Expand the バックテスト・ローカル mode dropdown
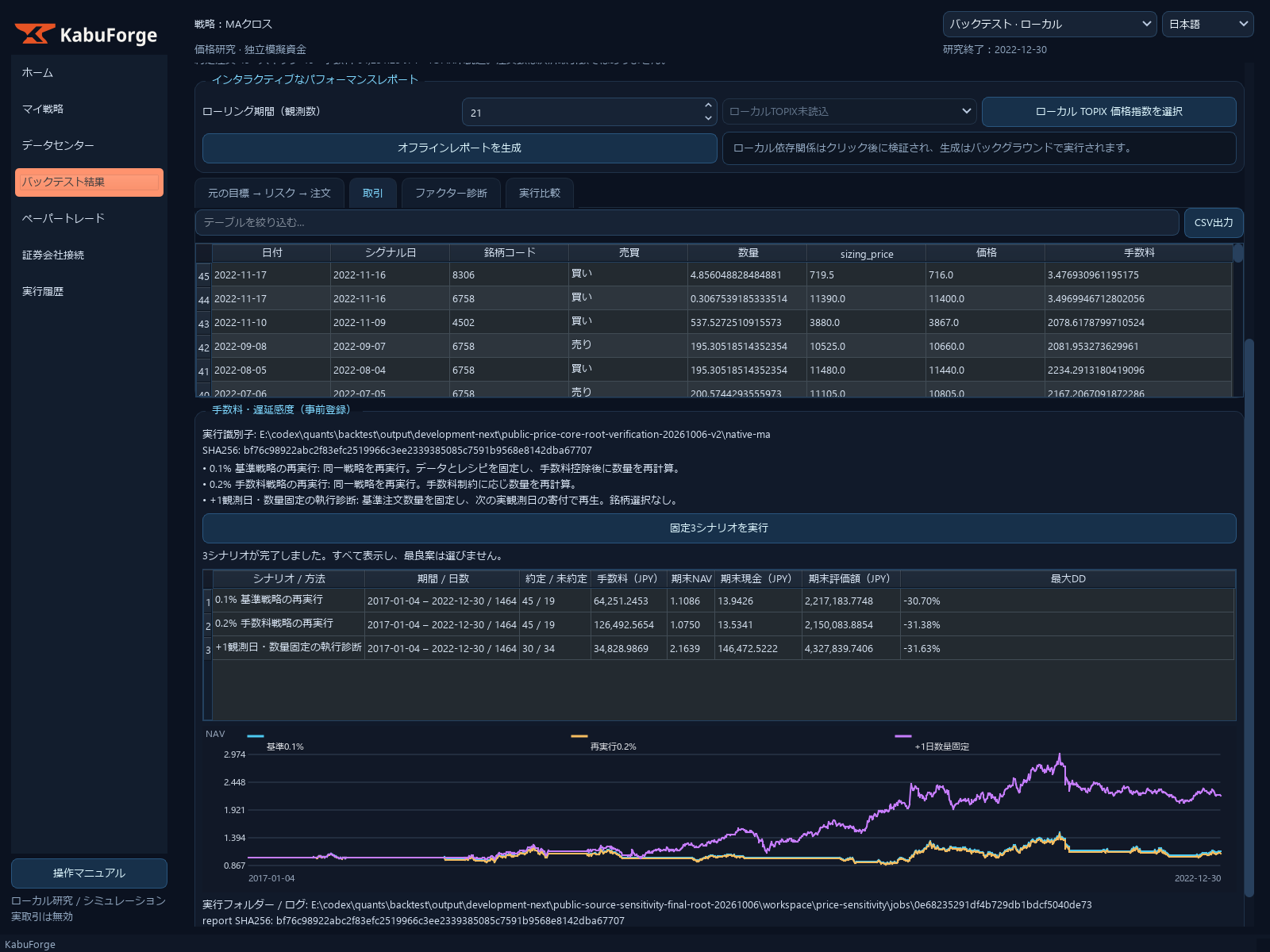 1049,24
